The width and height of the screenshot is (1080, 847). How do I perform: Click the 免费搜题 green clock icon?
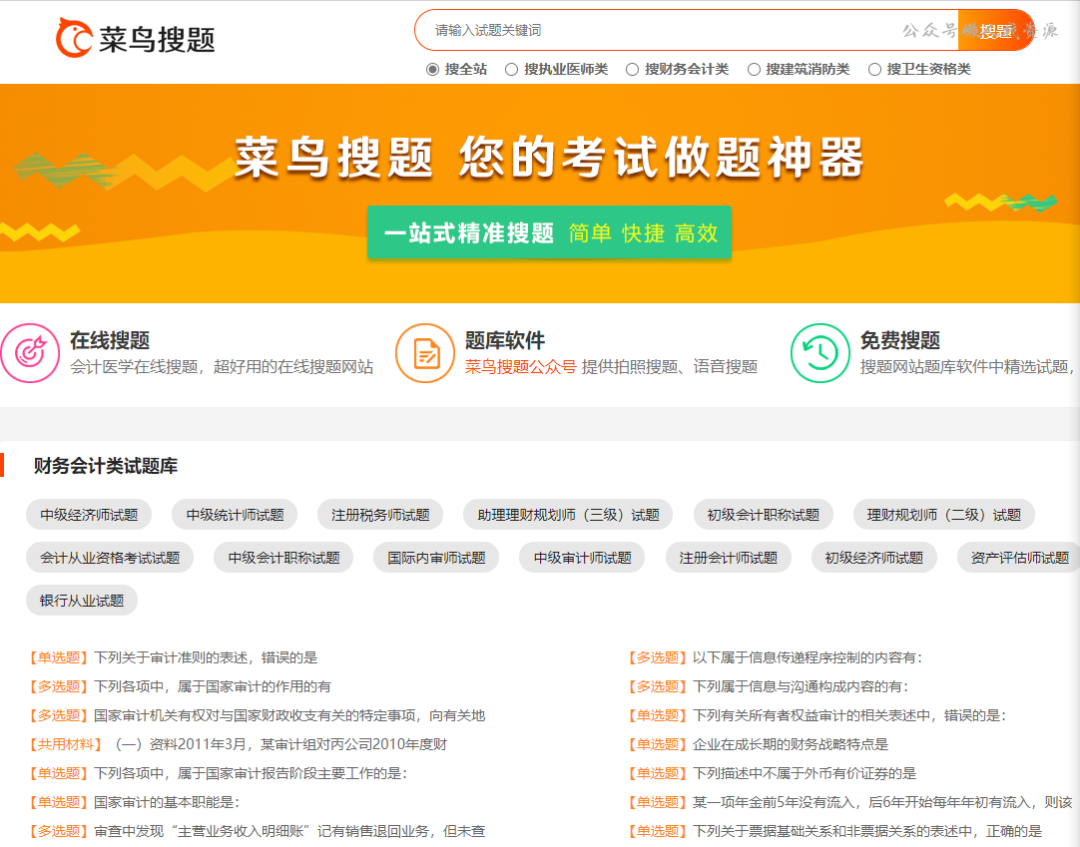coord(820,353)
